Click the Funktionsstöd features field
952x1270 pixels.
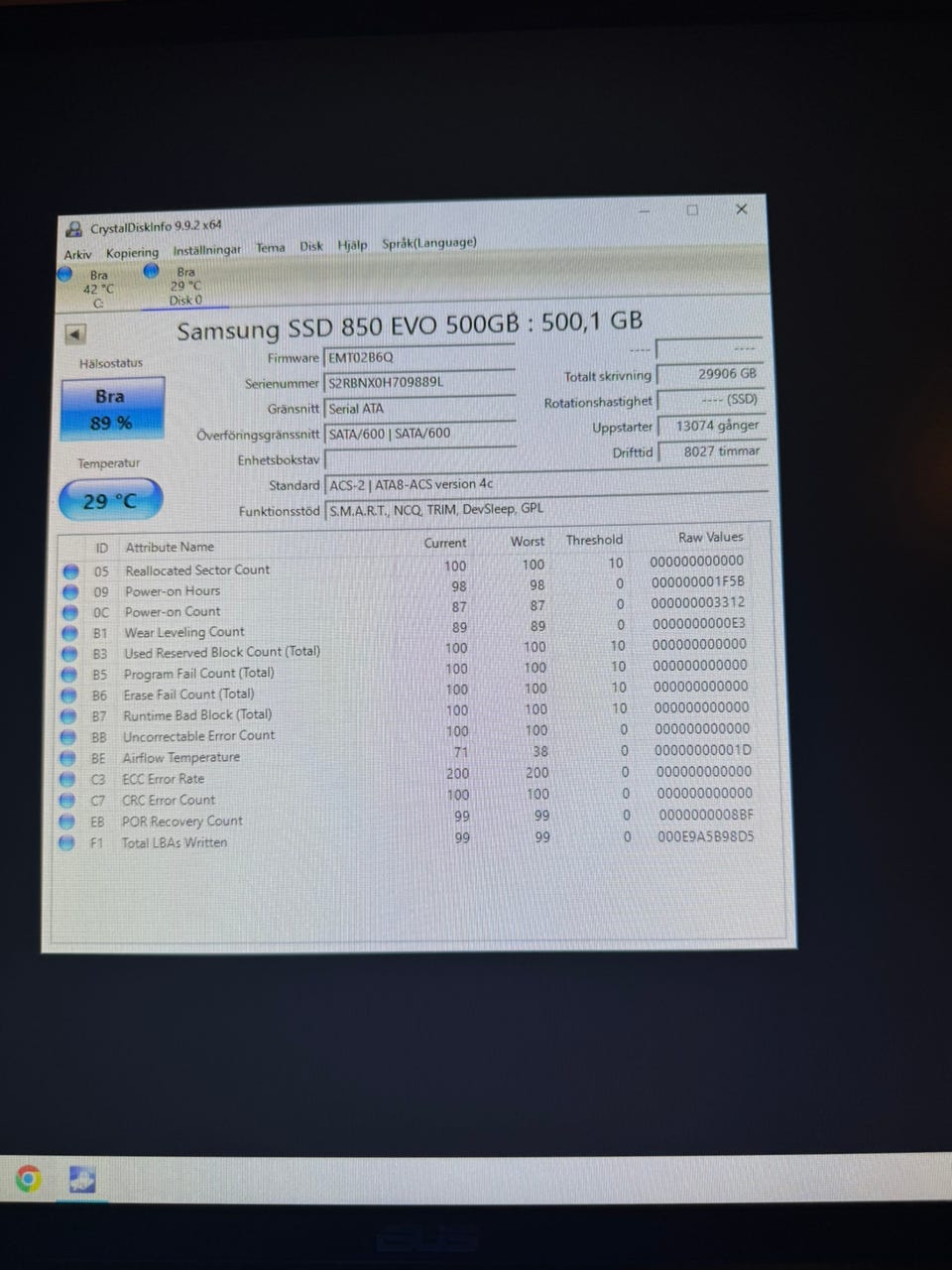[x=545, y=509]
